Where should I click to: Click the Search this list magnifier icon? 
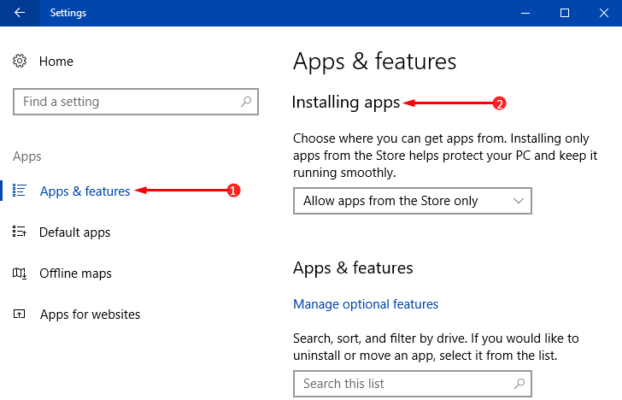pyautogui.click(x=519, y=383)
